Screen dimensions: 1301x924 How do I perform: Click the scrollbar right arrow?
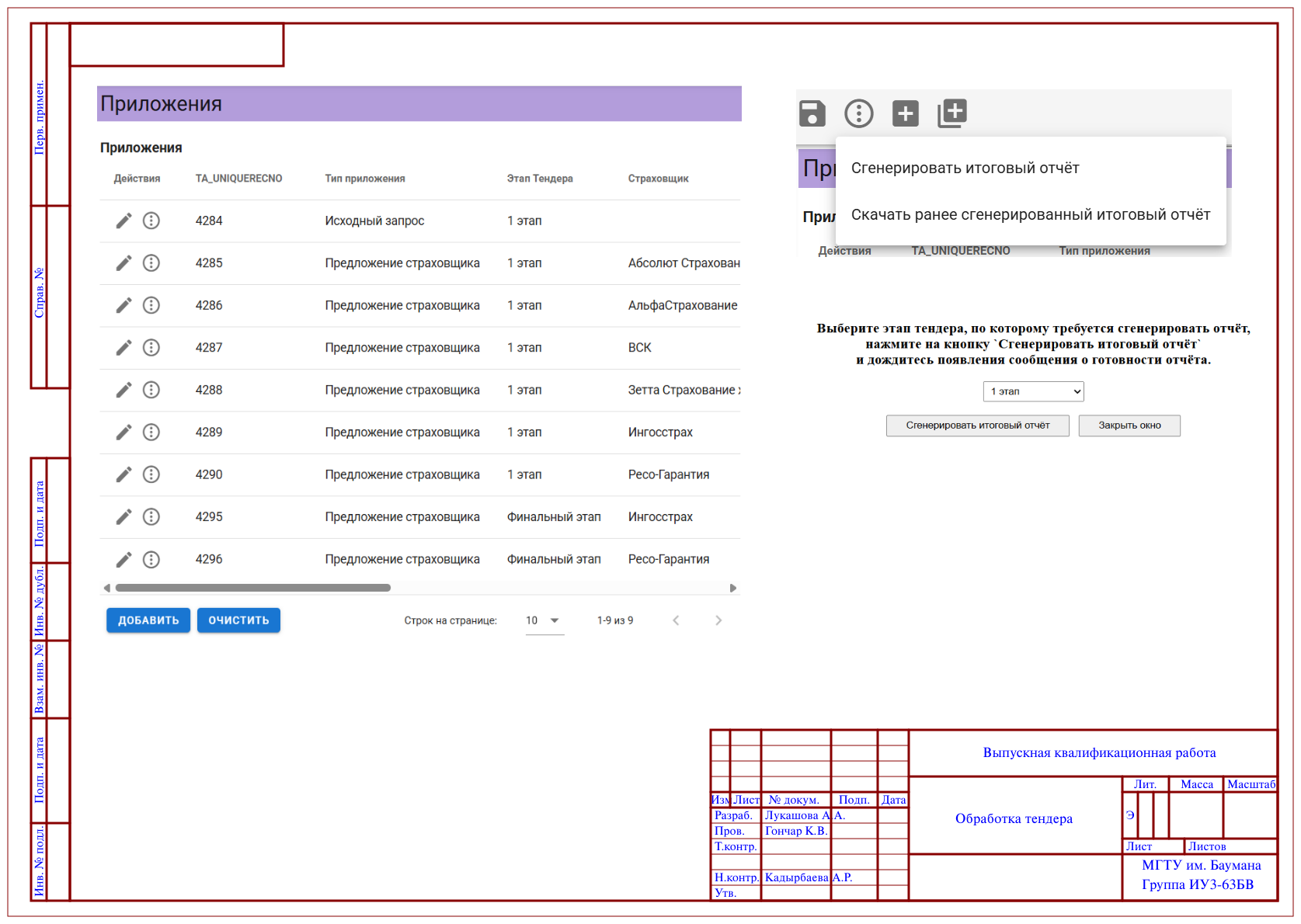pyautogui.click(x=733, y=588)
